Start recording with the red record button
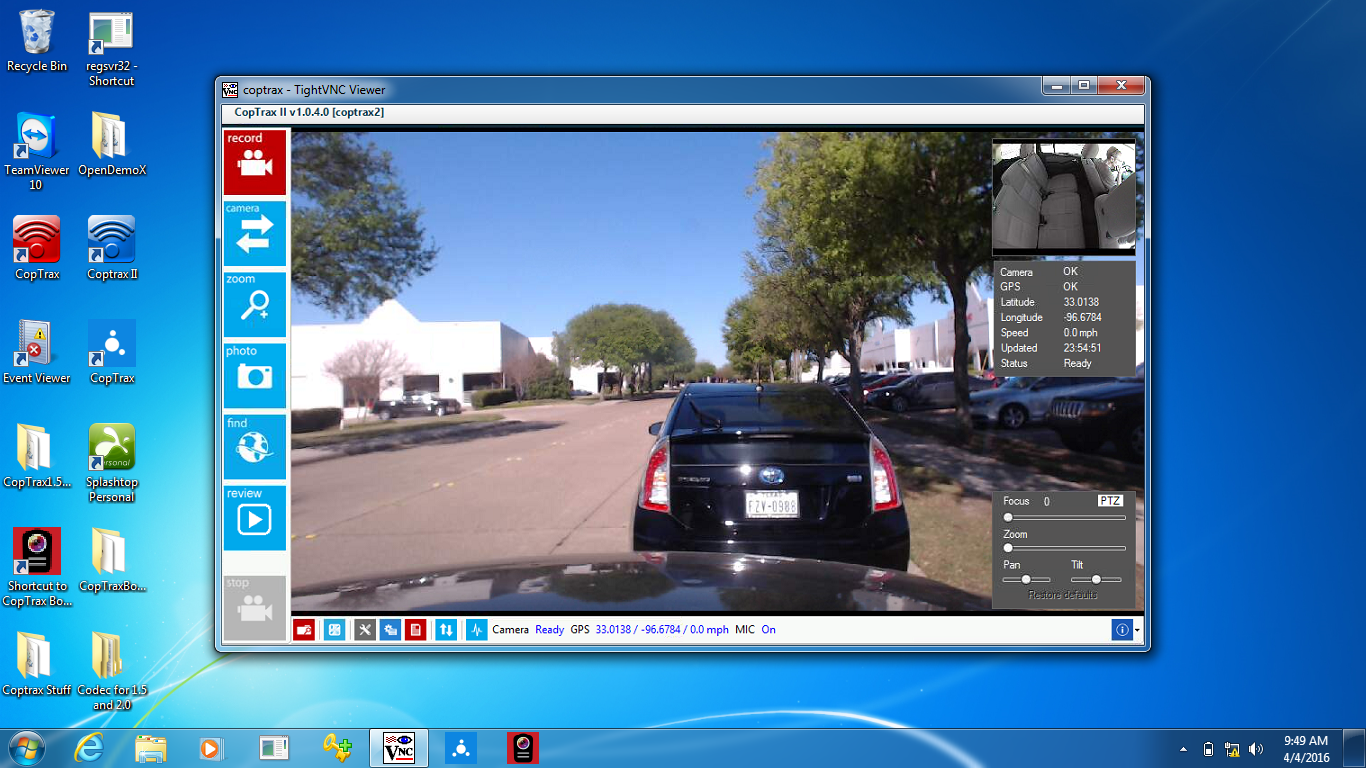 point(255,162)
